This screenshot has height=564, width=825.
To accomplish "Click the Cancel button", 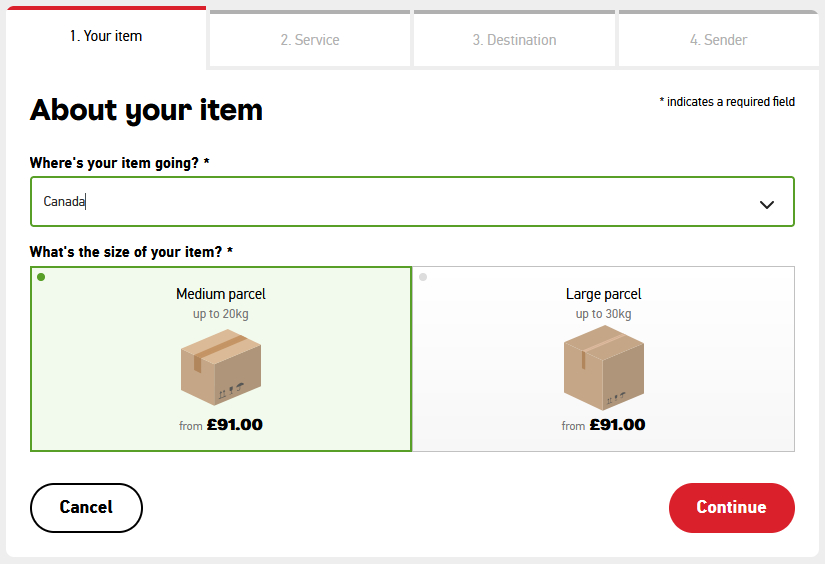I will pyautogui.click(x=86, y=507).
